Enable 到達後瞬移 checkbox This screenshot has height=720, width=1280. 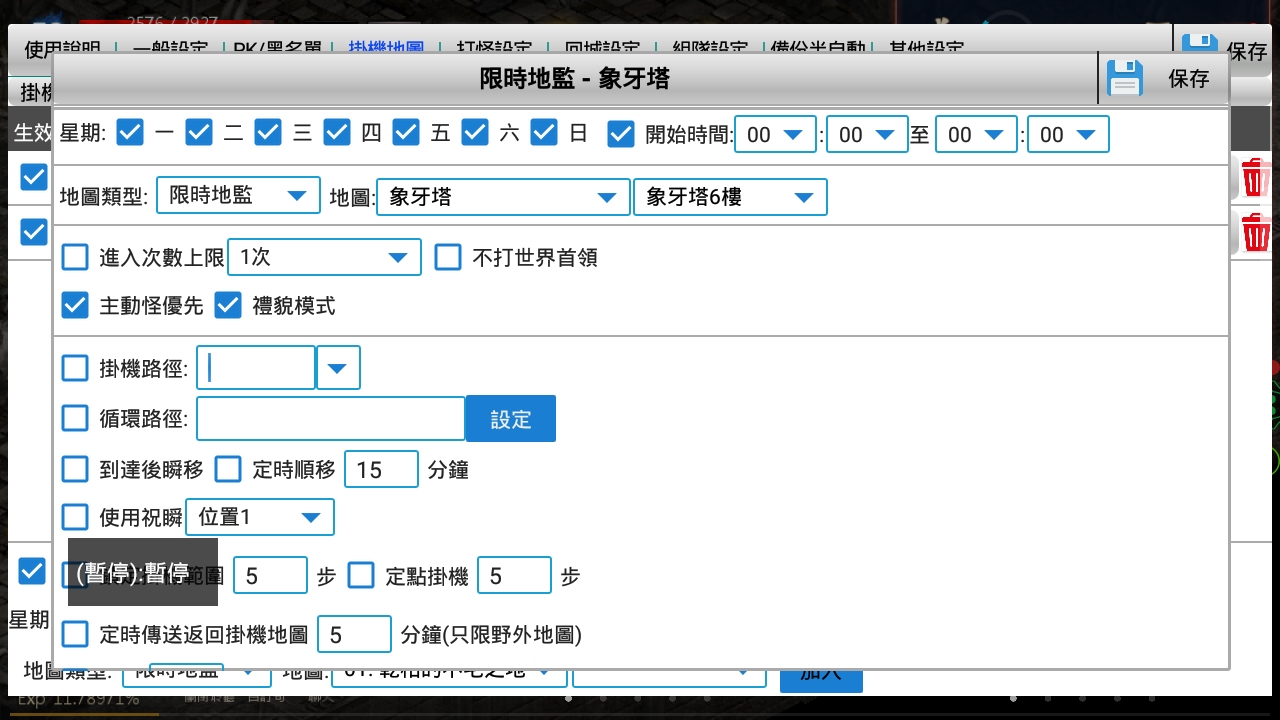click(x=76, y=468)
